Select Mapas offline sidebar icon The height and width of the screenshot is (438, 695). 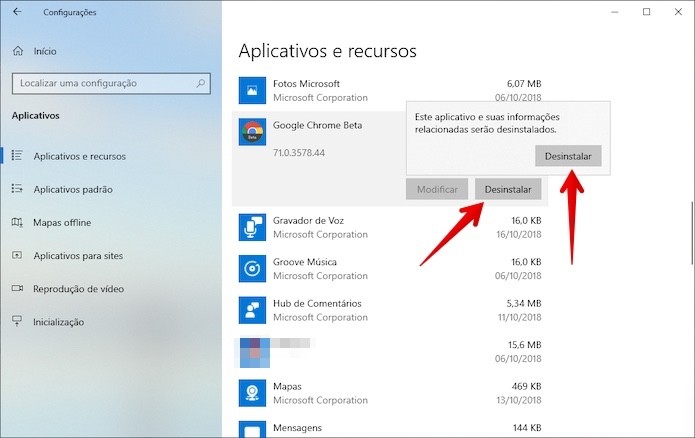[x=17, y=222]
